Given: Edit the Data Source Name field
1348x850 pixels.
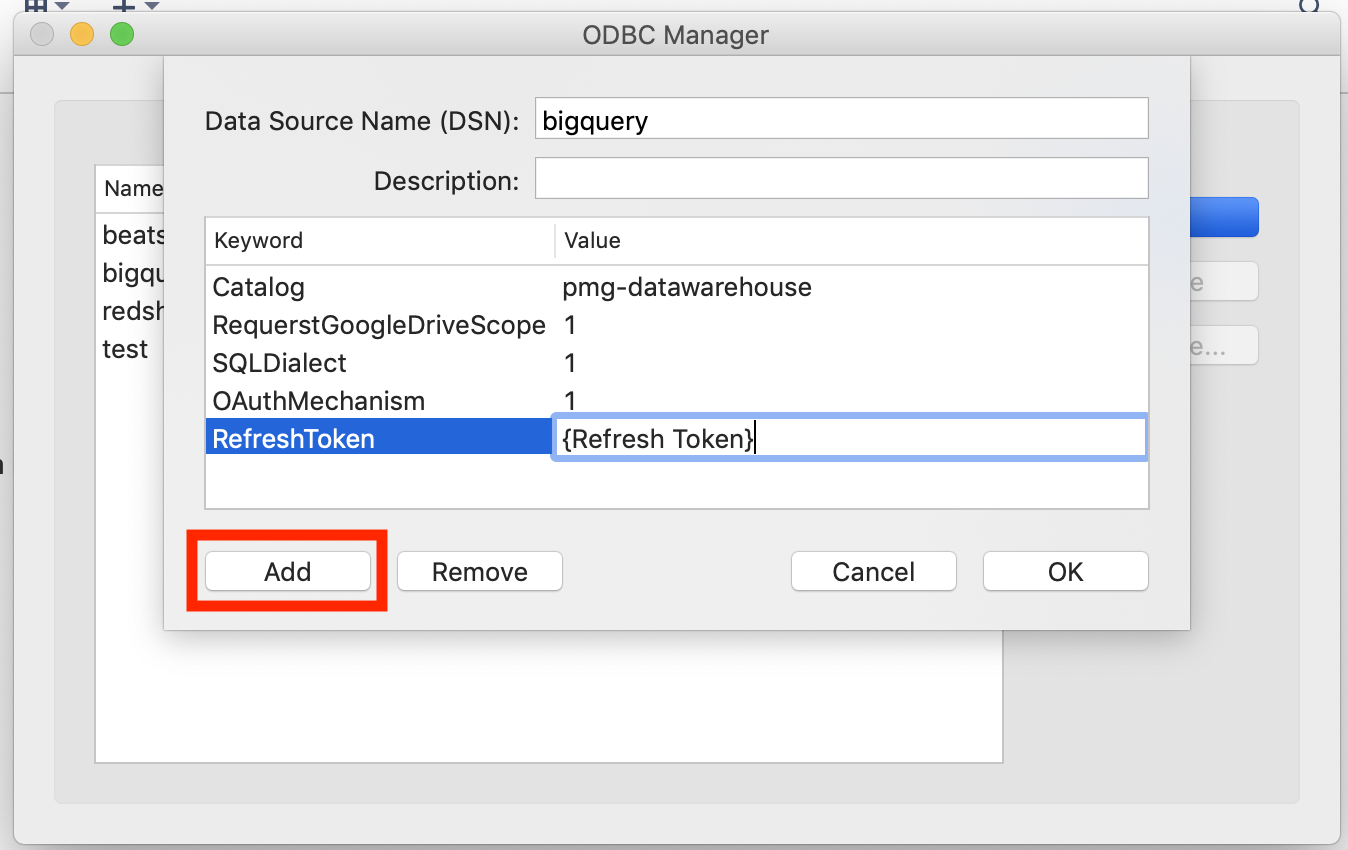Looking at the screenshot, I should coord(841,118).
